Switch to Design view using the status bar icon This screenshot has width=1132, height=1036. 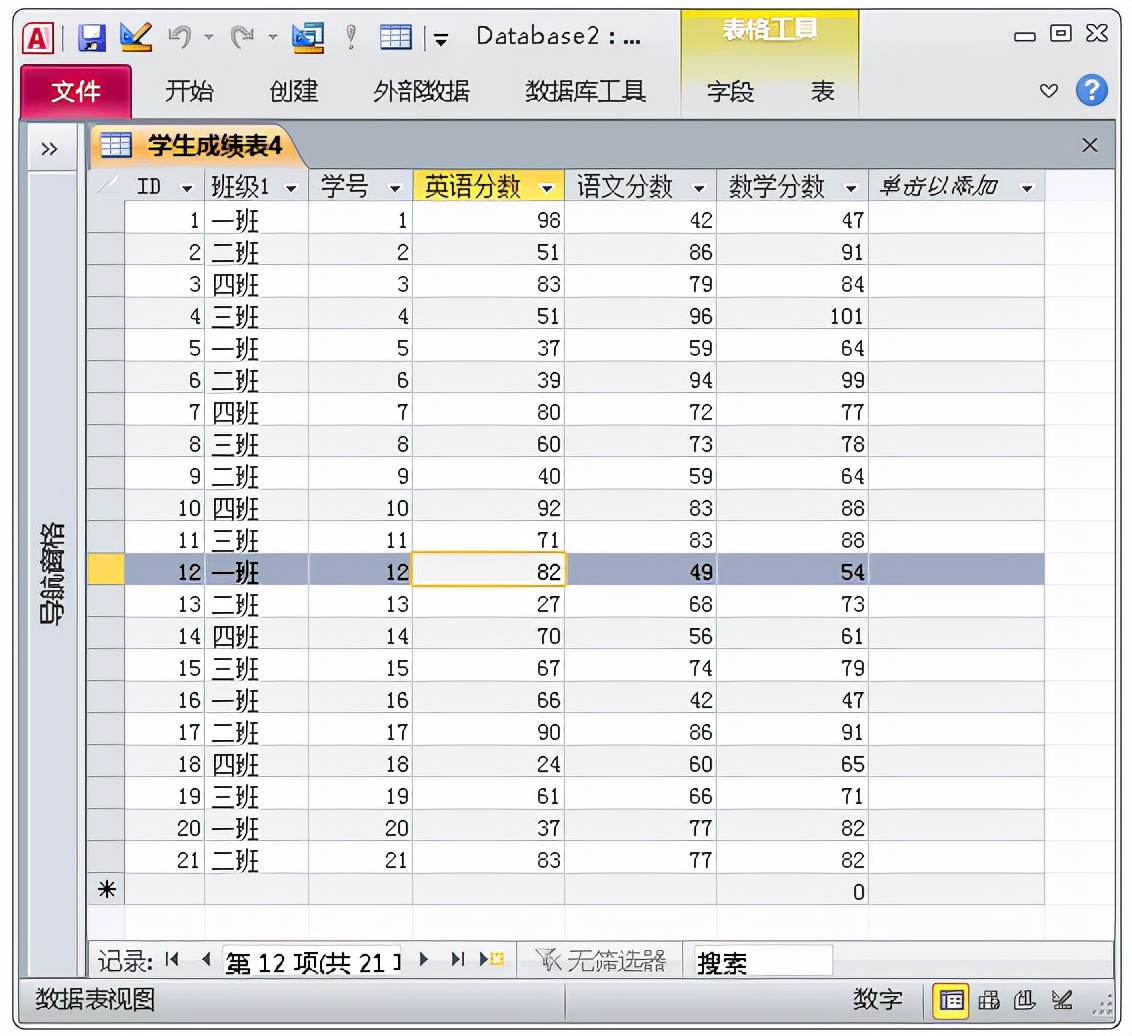click(x=1062, y=1000)
